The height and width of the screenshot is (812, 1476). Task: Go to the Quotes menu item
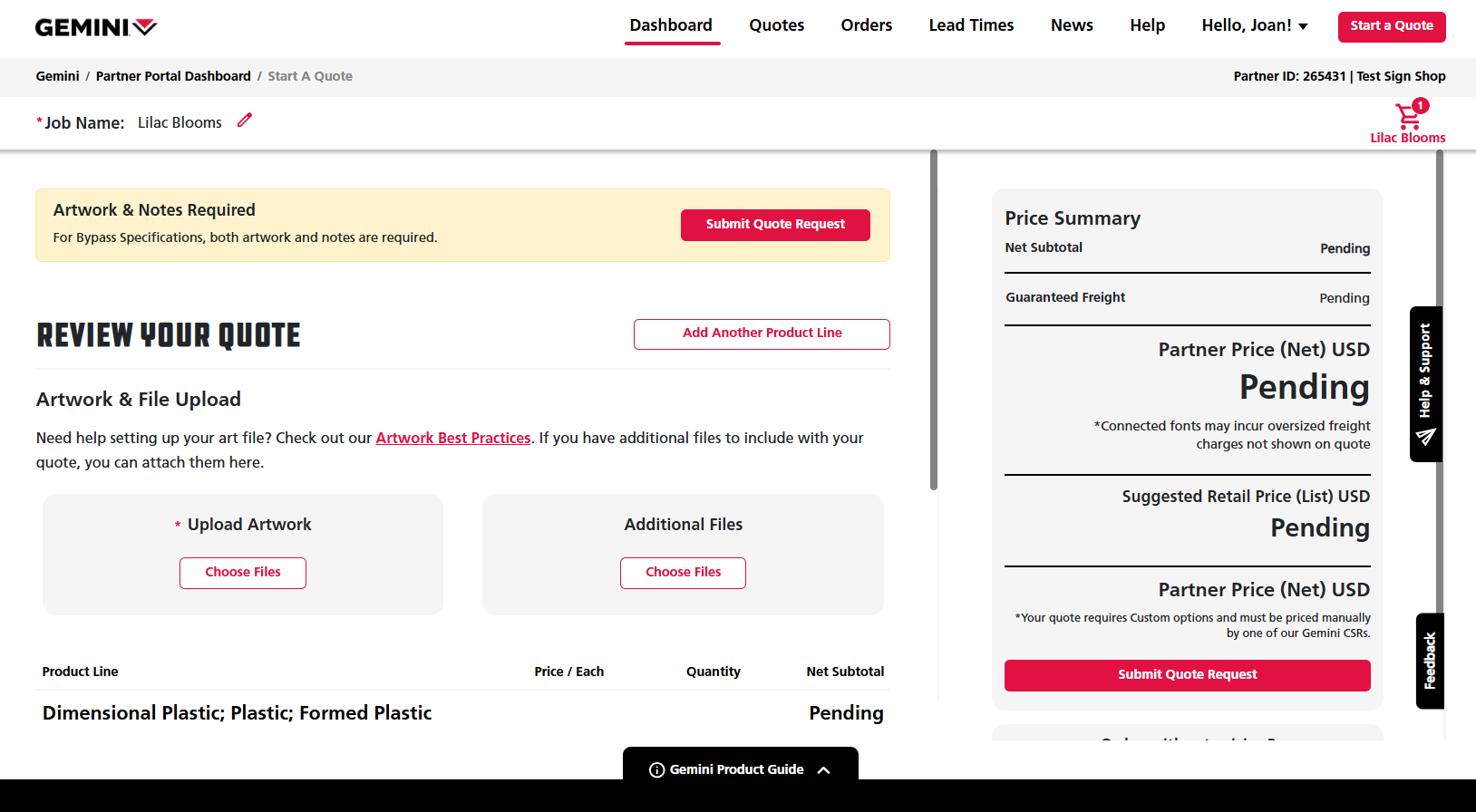click(776, 25)
